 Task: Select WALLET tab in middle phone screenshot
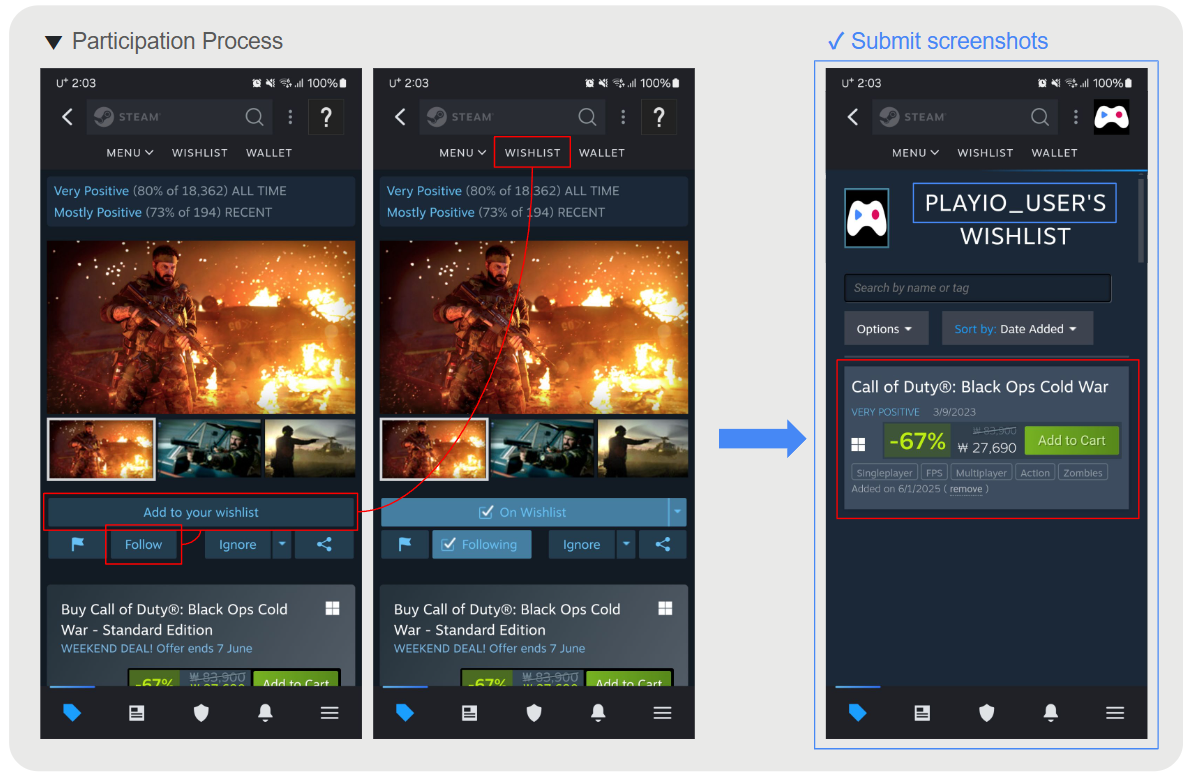point(602,153)
